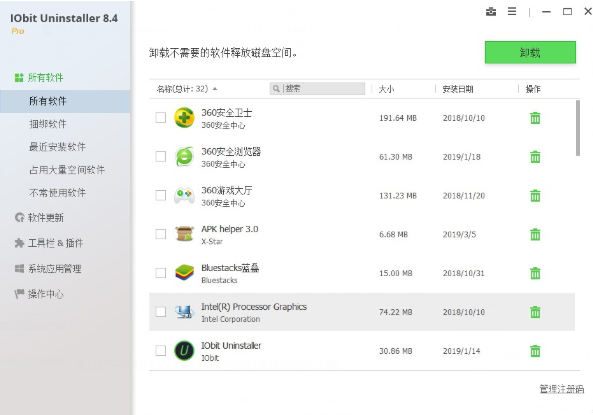593x415 pixels.
Task: Click trash icon for 360安全卫士
Action: [535, 118]
